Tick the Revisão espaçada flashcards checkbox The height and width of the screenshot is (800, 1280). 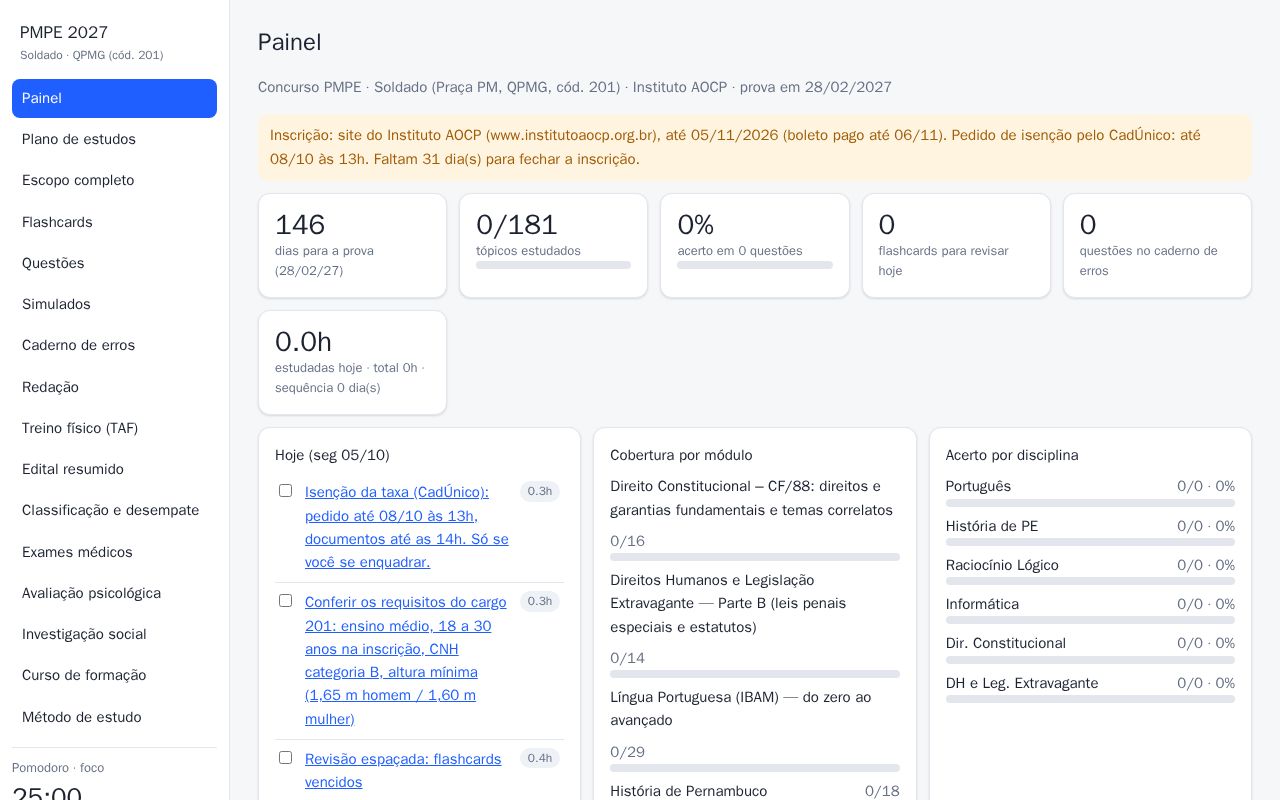pyautogui.click(x=285, y=758)
